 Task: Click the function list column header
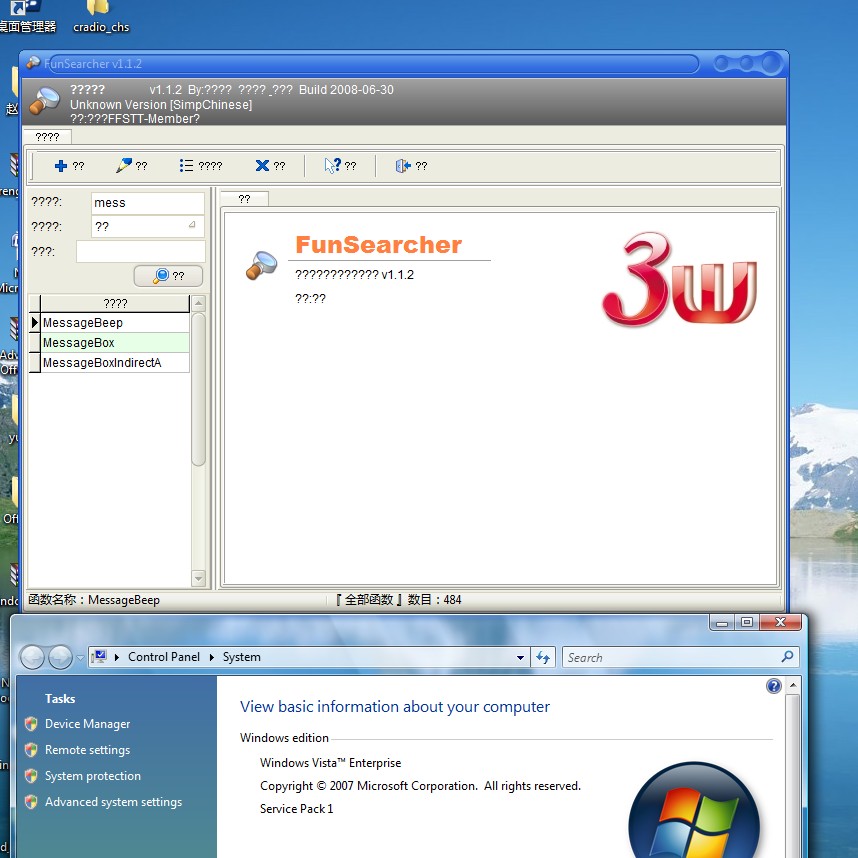115,304
